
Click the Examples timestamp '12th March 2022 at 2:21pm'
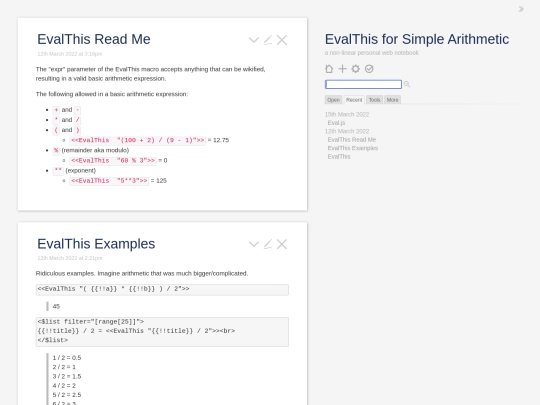(x=70, y=258)
